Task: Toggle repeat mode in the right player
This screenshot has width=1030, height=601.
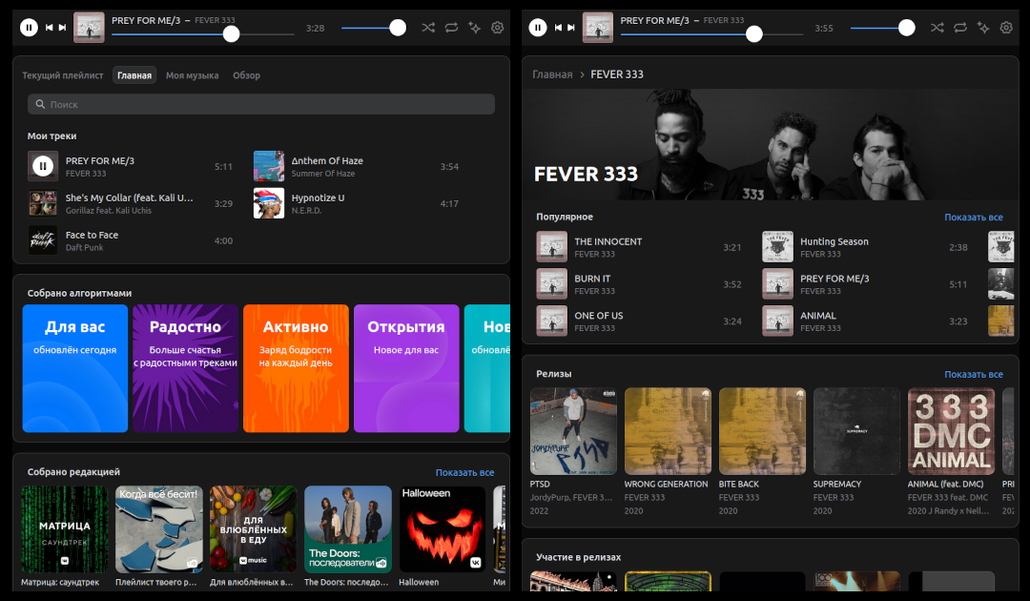Action: click(x=961, y=27)
